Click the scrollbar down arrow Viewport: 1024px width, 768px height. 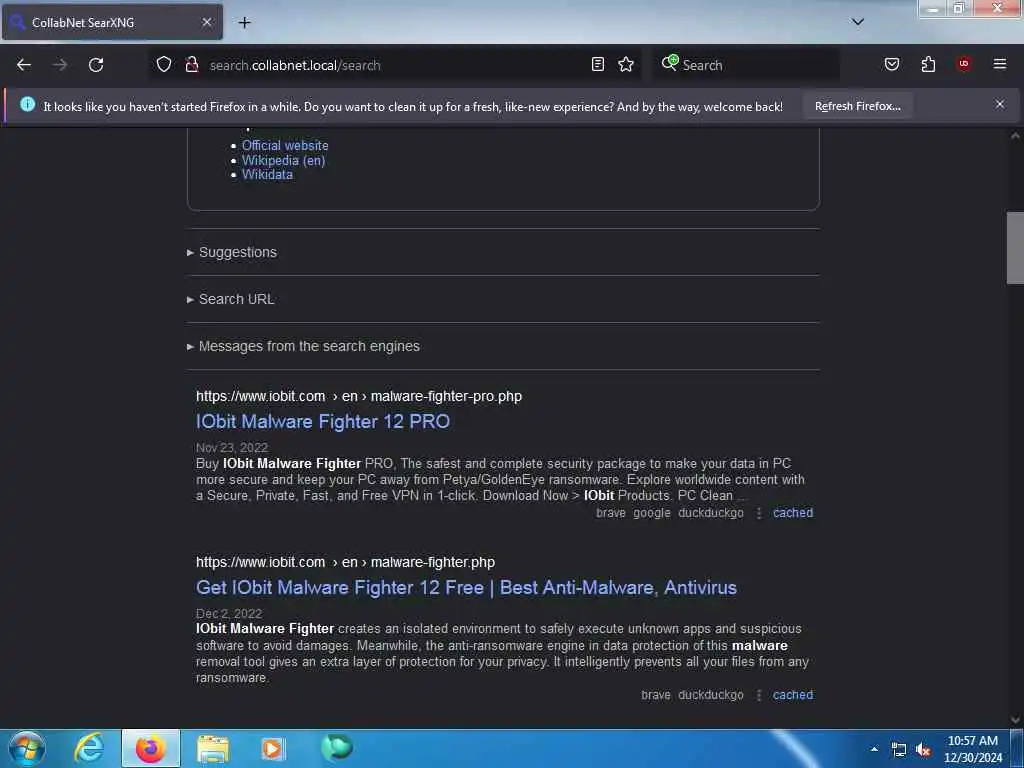[x=1015, y=720]
